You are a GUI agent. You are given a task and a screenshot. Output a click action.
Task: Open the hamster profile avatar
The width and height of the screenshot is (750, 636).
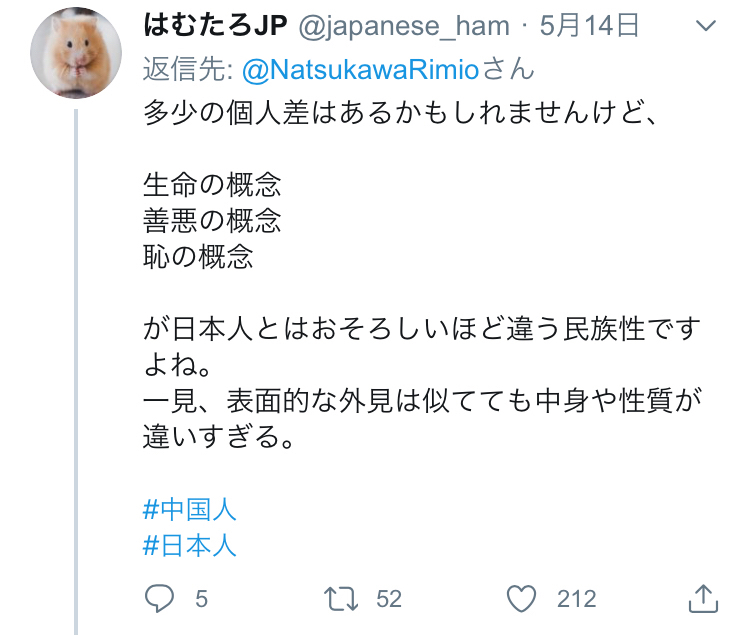pyautogui.click(x=76, y=53)
